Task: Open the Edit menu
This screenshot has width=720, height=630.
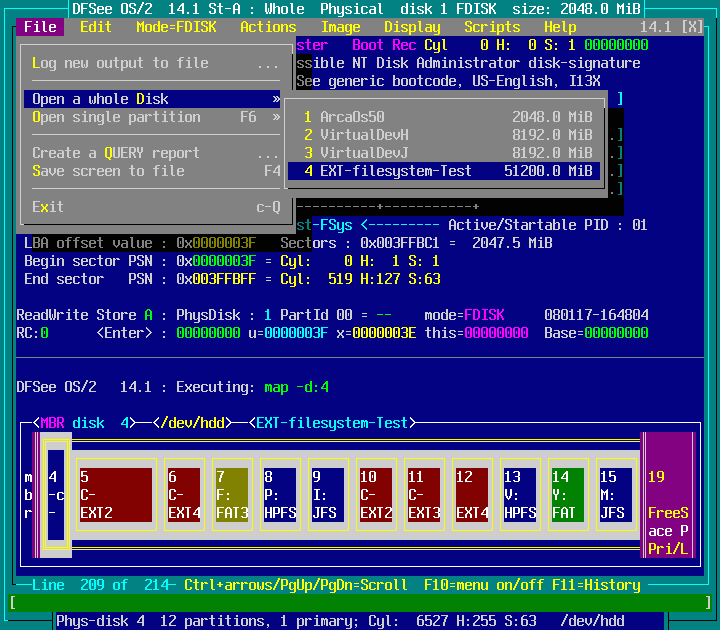Action: 96,27
